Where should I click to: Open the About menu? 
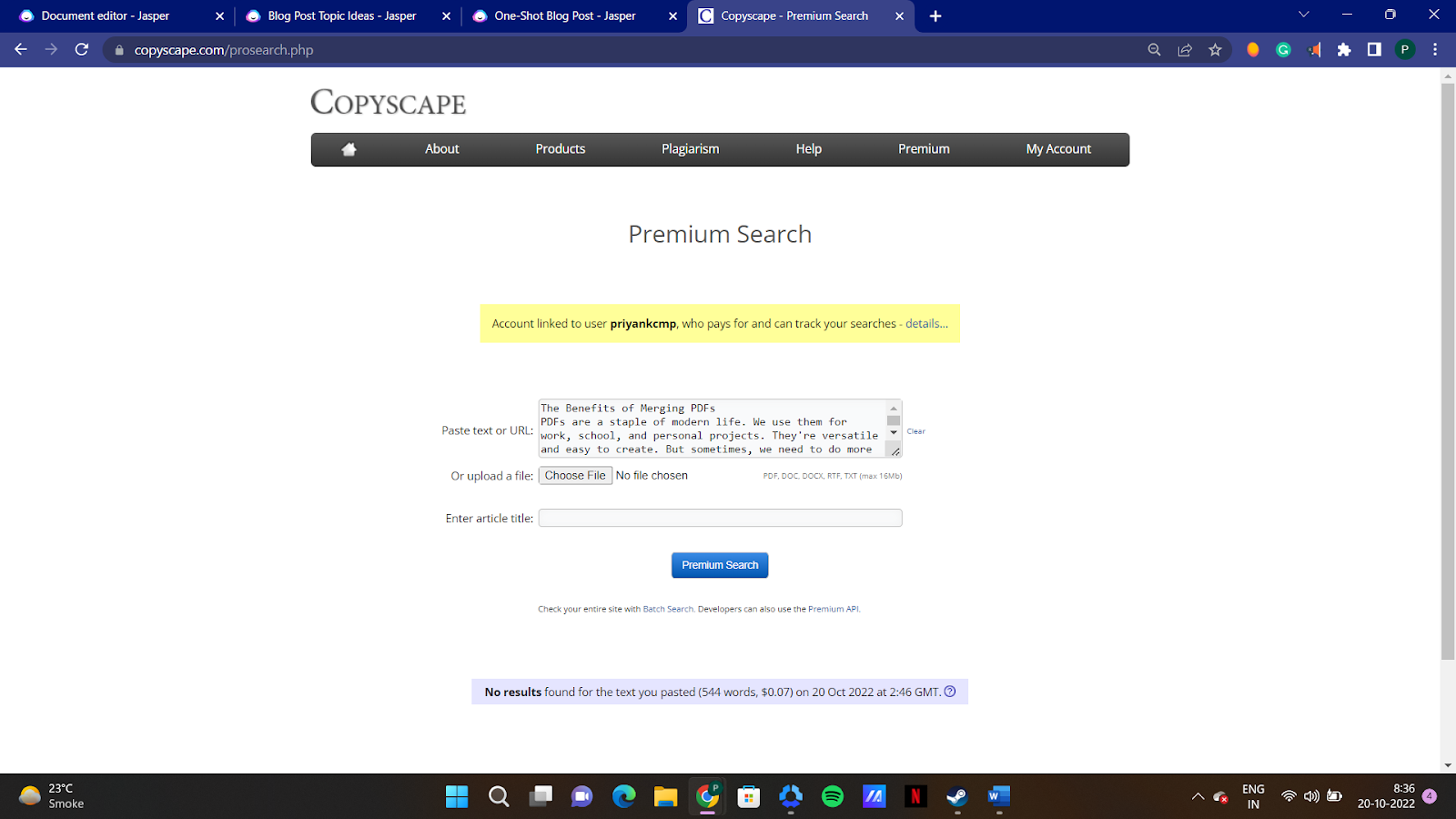442,149
